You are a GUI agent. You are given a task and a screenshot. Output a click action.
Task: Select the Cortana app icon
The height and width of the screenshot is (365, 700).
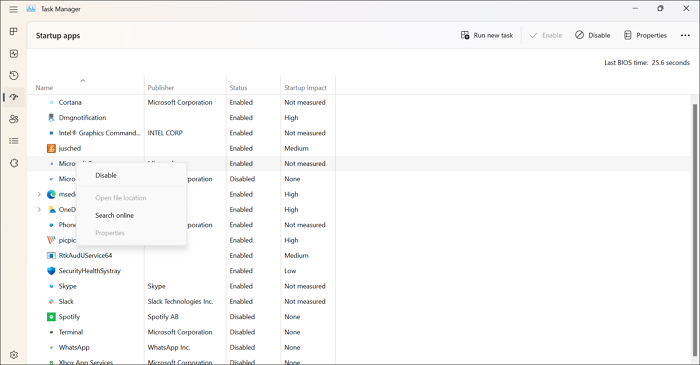(51, 102)
